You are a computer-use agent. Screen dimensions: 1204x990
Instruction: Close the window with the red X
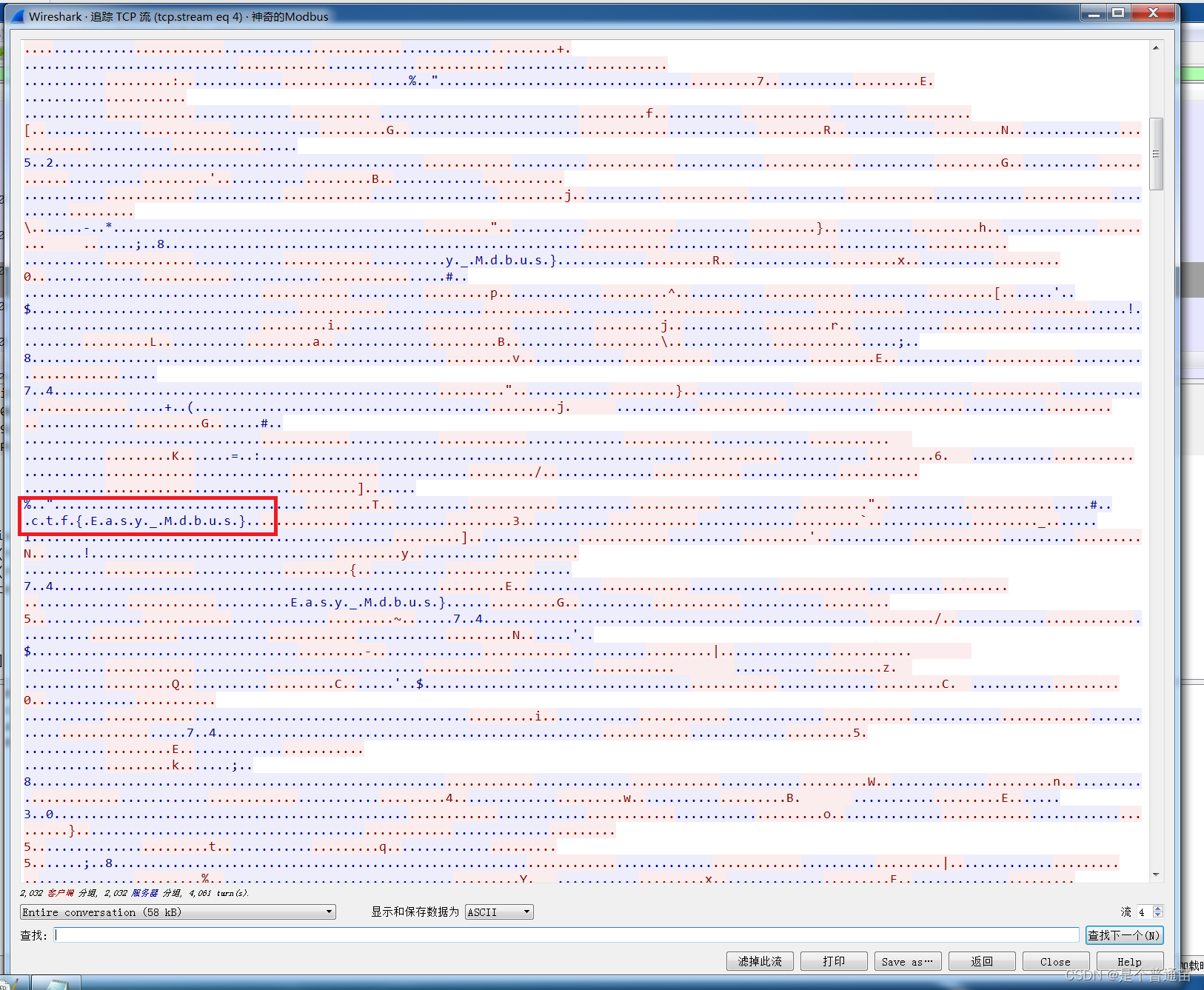[x=1153, y=13]
